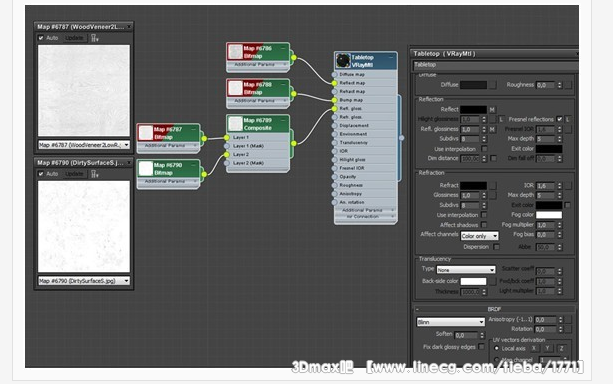Click the Map #6788 node output socket

coord(294,94)
